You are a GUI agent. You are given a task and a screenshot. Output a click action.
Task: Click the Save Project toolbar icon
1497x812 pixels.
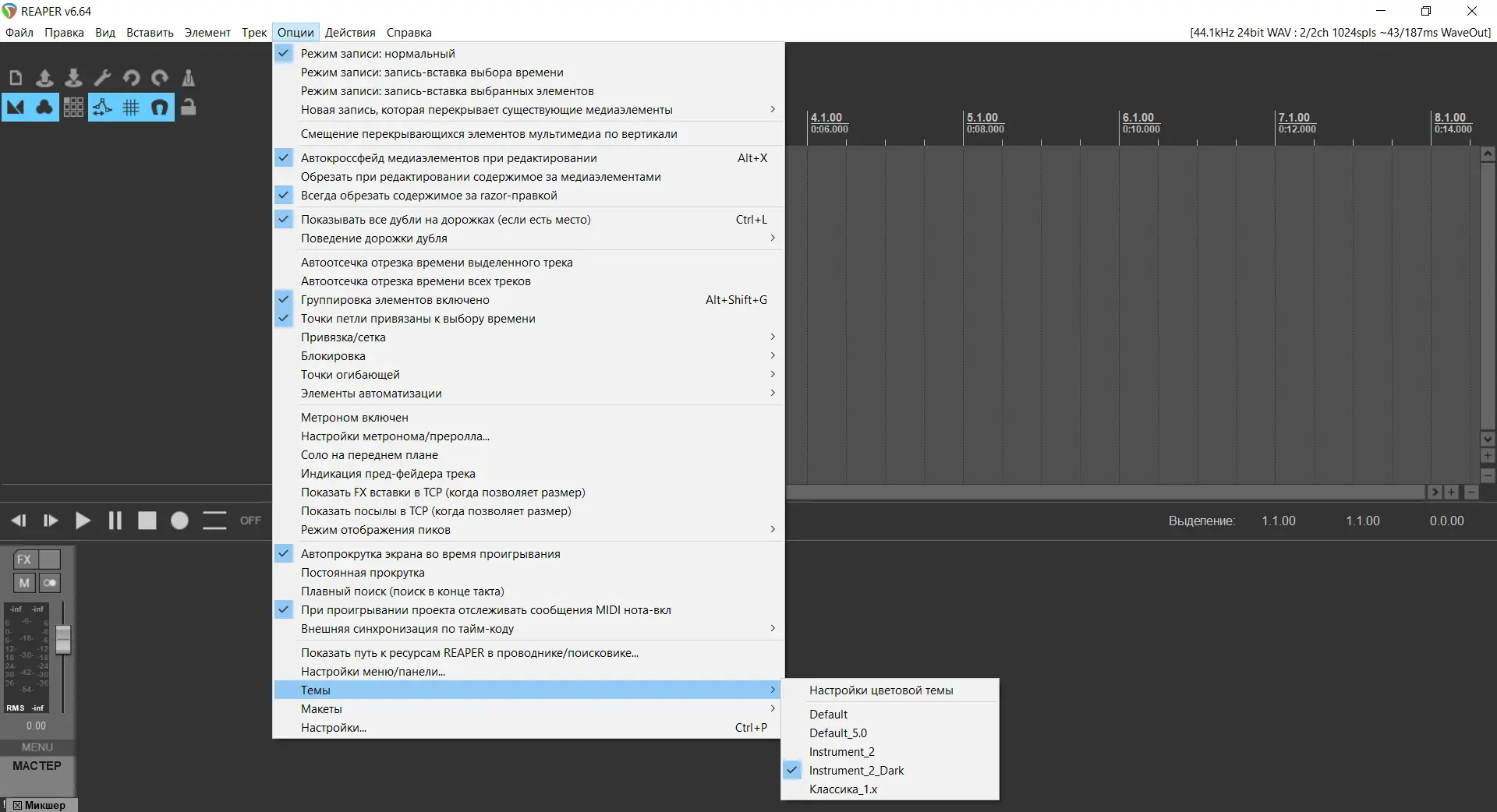pos(73,78)
